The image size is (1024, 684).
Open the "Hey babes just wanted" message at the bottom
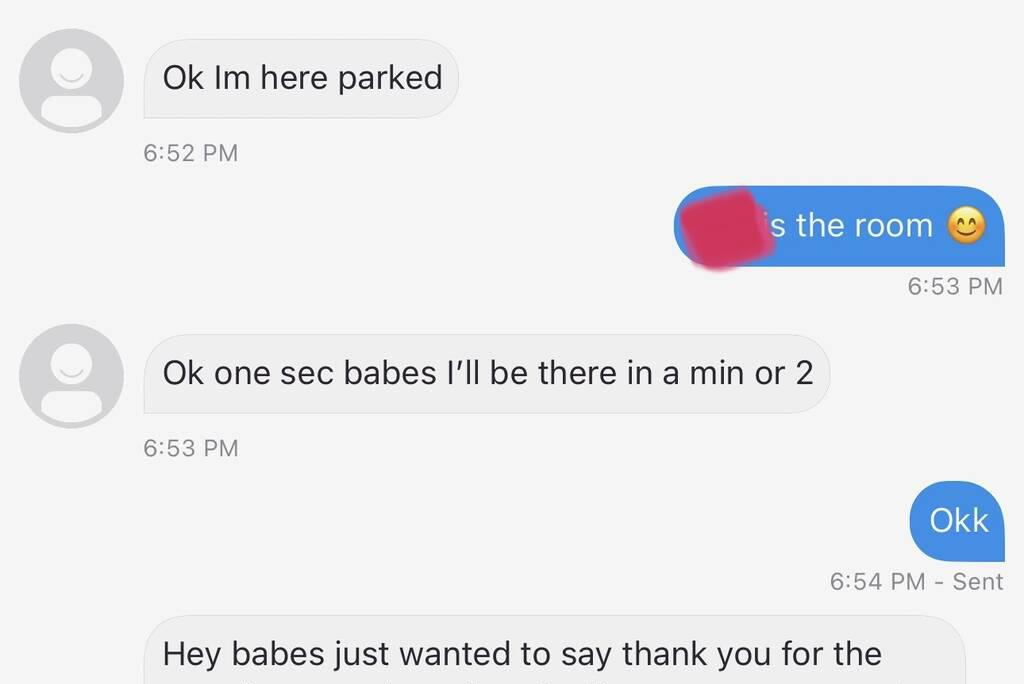(555, 654)
